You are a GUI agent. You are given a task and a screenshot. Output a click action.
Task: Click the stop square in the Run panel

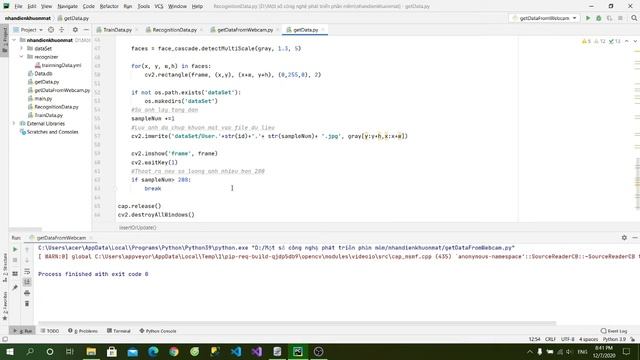pyautogui.click(x=15, y=260)
